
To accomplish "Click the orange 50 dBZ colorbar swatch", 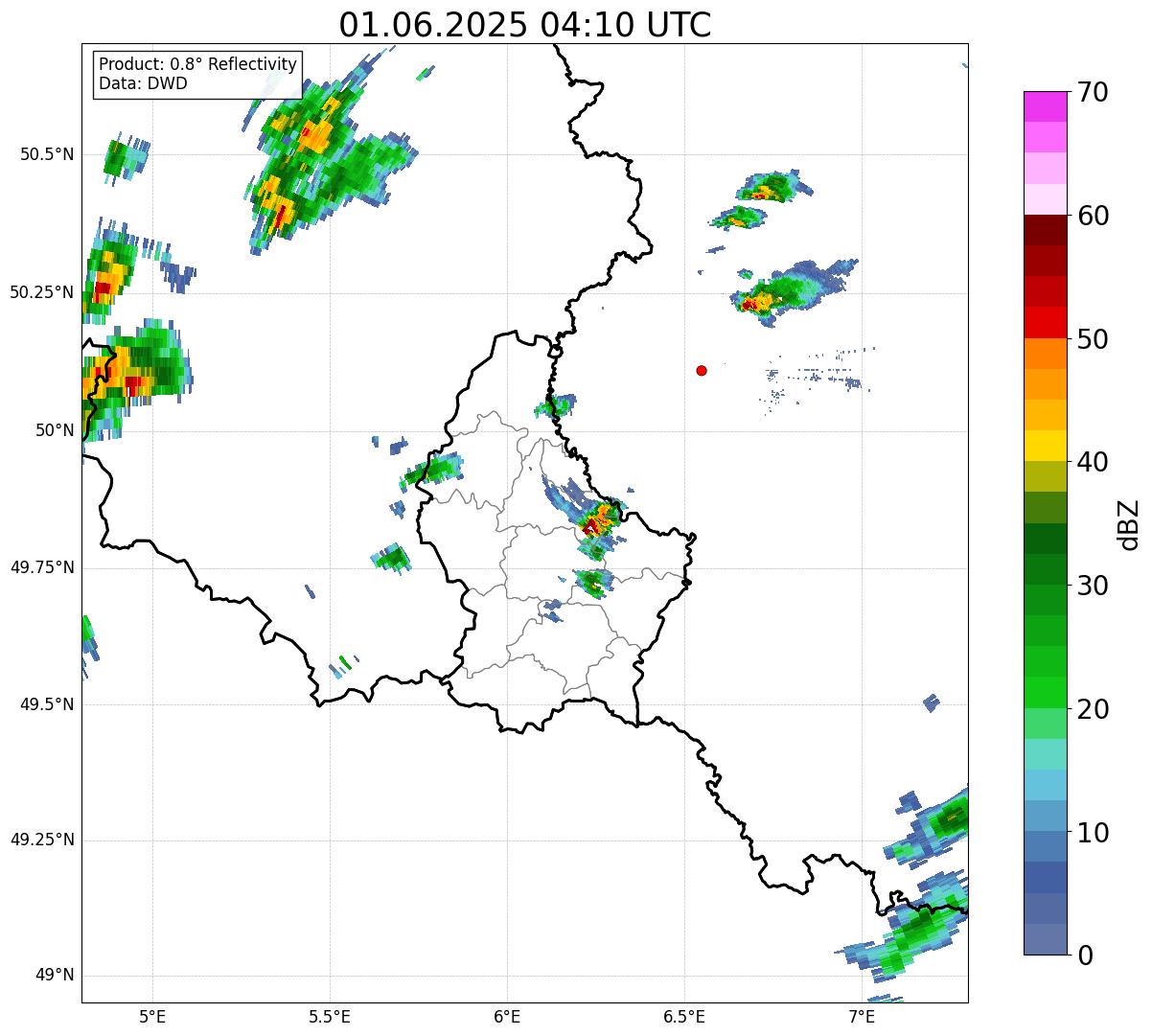I will pyautogui.click(x=1045, y=354).
